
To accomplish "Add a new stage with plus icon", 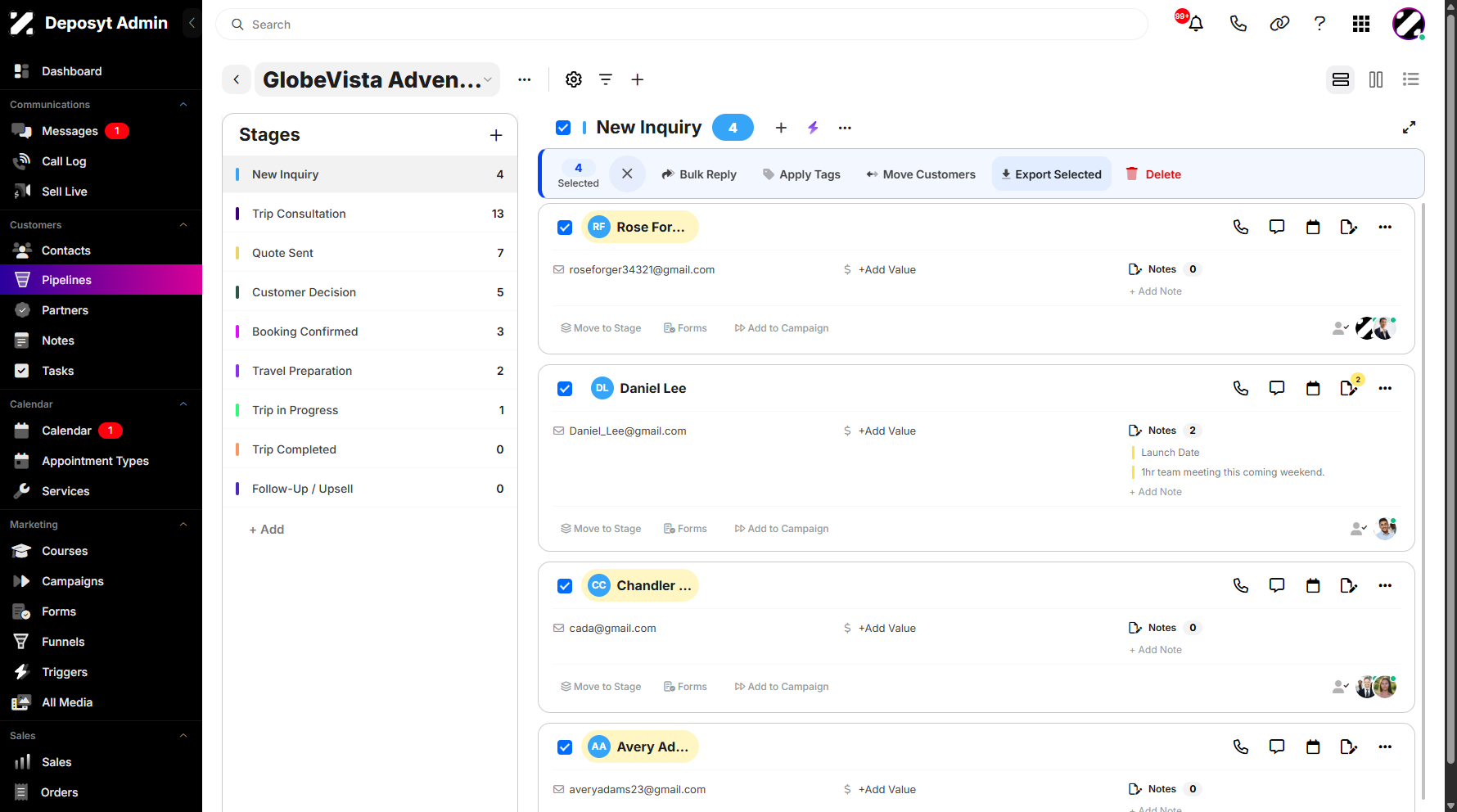I will pyautogui.click(x=496, y=135).
